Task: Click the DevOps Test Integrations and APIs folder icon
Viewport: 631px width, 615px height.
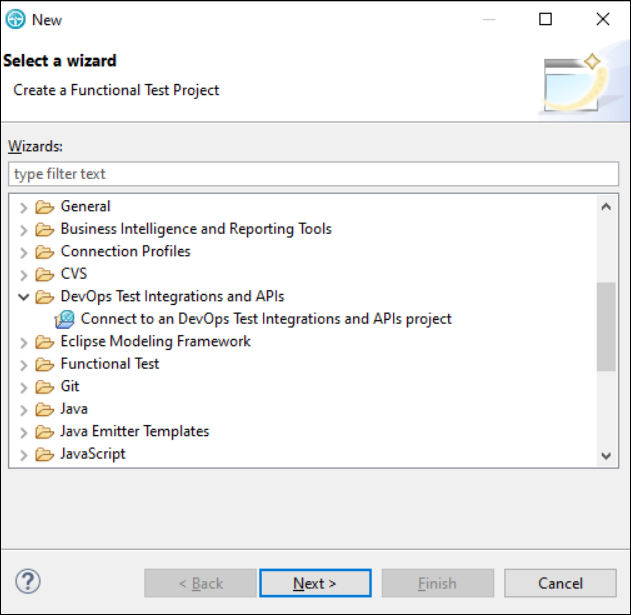Action: coord(44,297)
